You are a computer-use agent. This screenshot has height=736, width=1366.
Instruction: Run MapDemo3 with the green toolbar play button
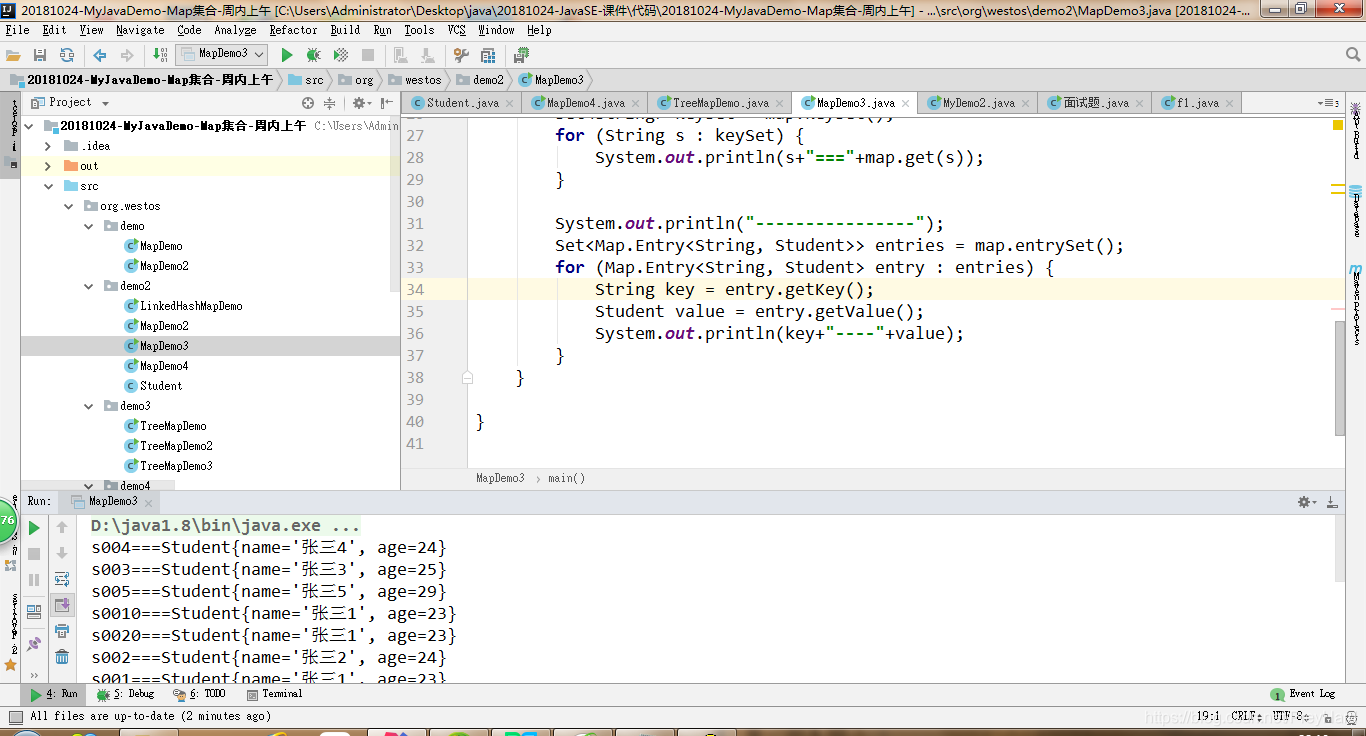pos(287,55)
